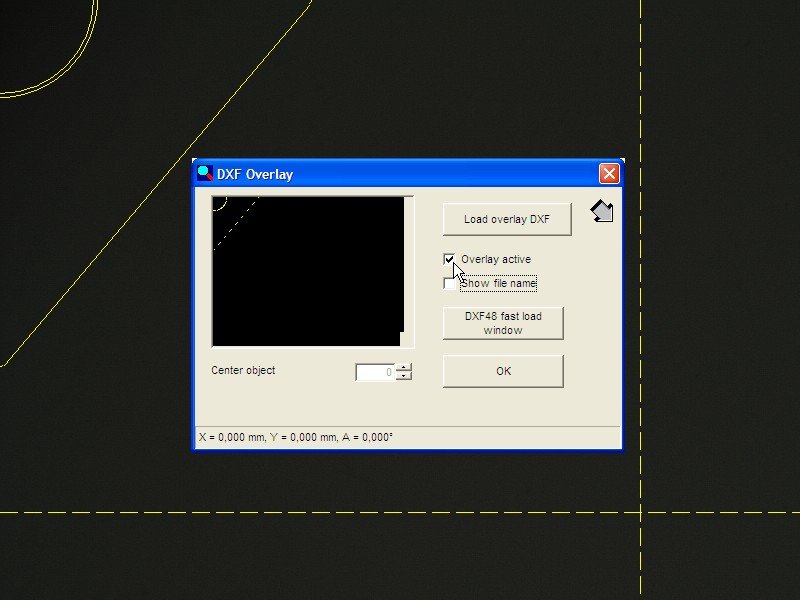Image resolution: width=800 pixels, height=600 pixels.
Task: Enable the Show file name checkbox
Action: point(449,283)
